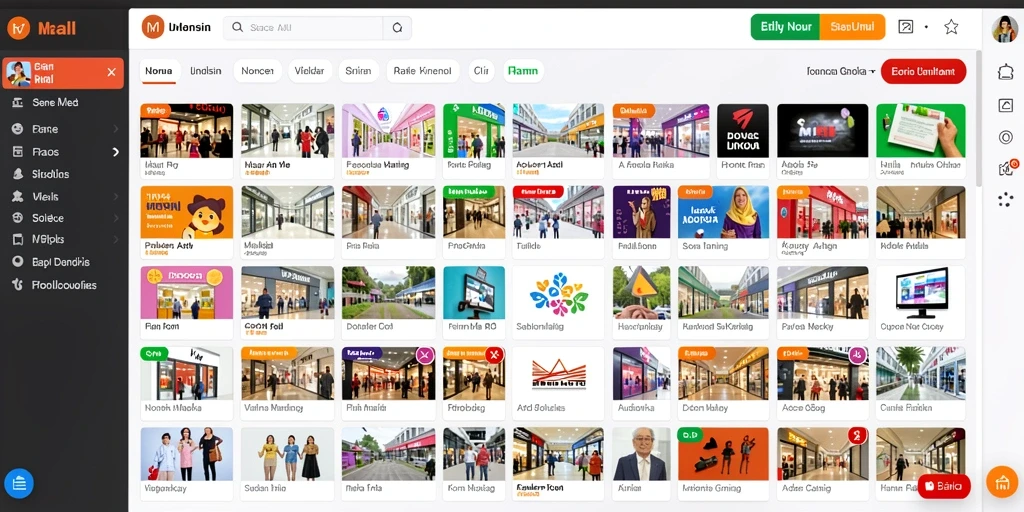Click the chef hat icon in right rail
Image resolution: width=1024 pixels, height=512 pixels.
[x=1005, y=72]
